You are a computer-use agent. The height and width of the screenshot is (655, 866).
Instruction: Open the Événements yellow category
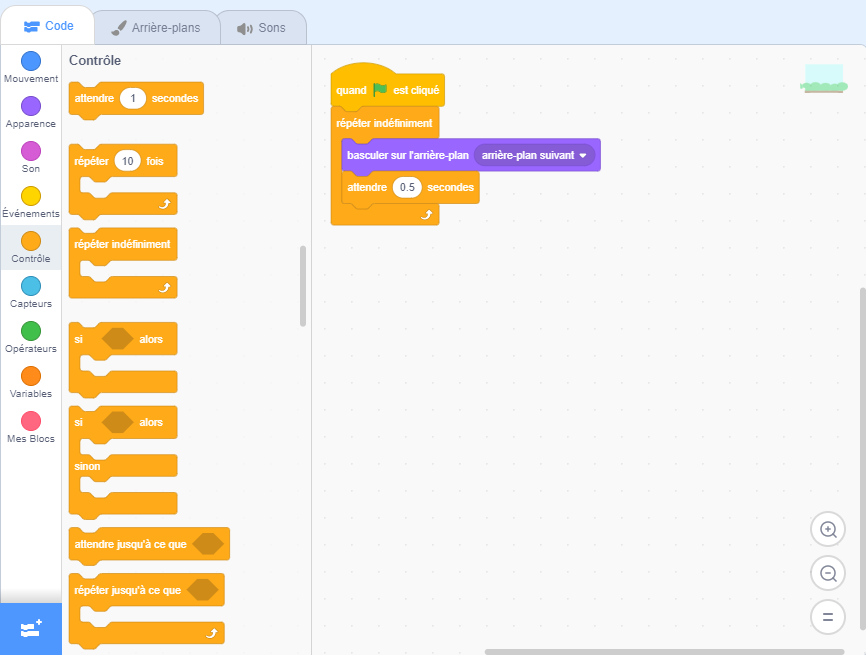tap(31, 196)
